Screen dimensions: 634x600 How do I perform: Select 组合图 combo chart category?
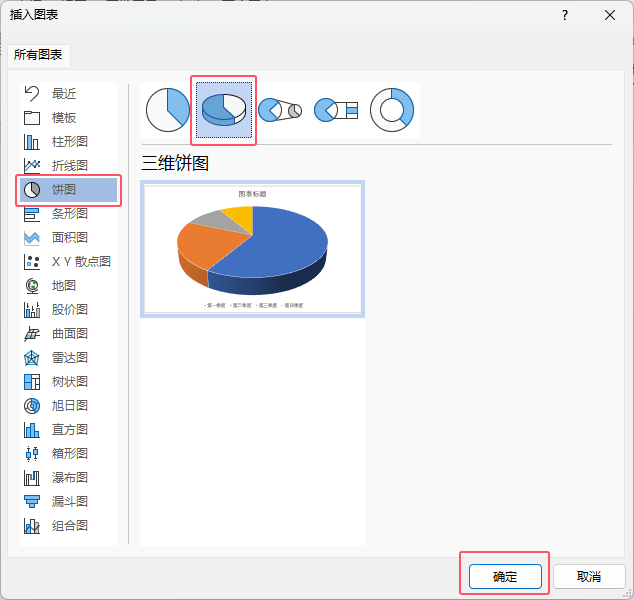(68, 526)
